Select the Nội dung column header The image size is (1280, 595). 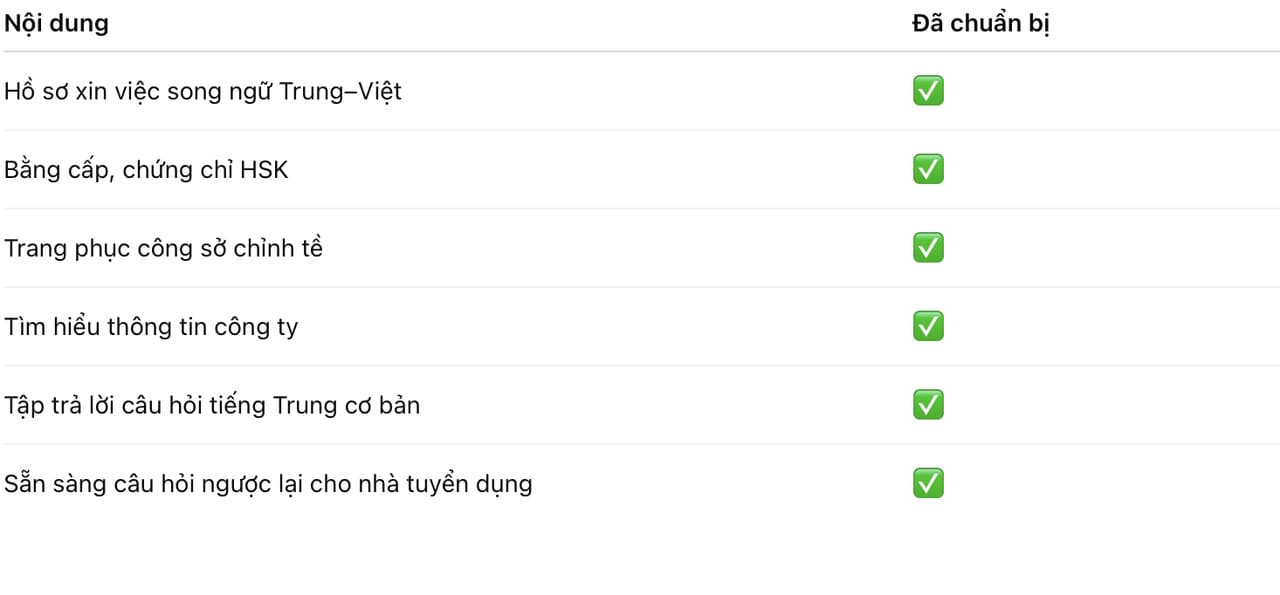[x=56, y=24]
